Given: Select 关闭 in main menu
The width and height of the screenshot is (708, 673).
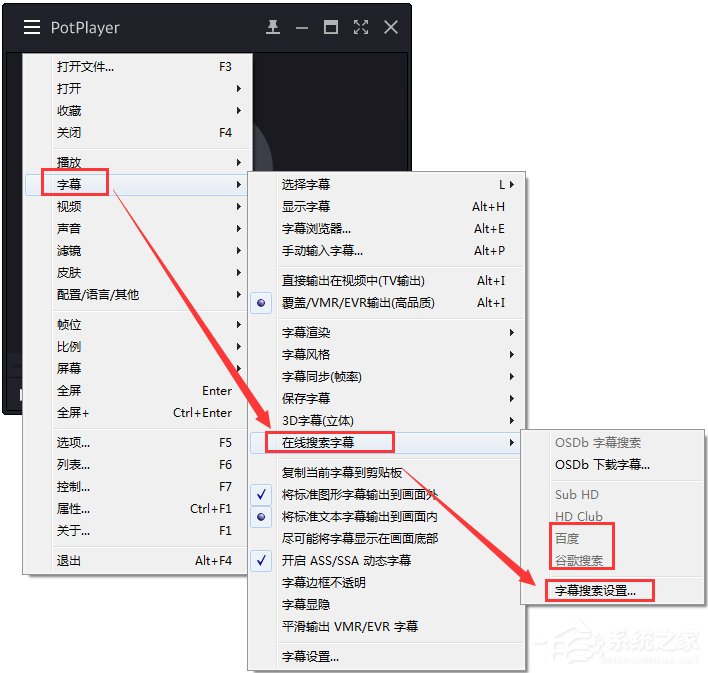Looking at the screenshot, I should tap(136, 133).
